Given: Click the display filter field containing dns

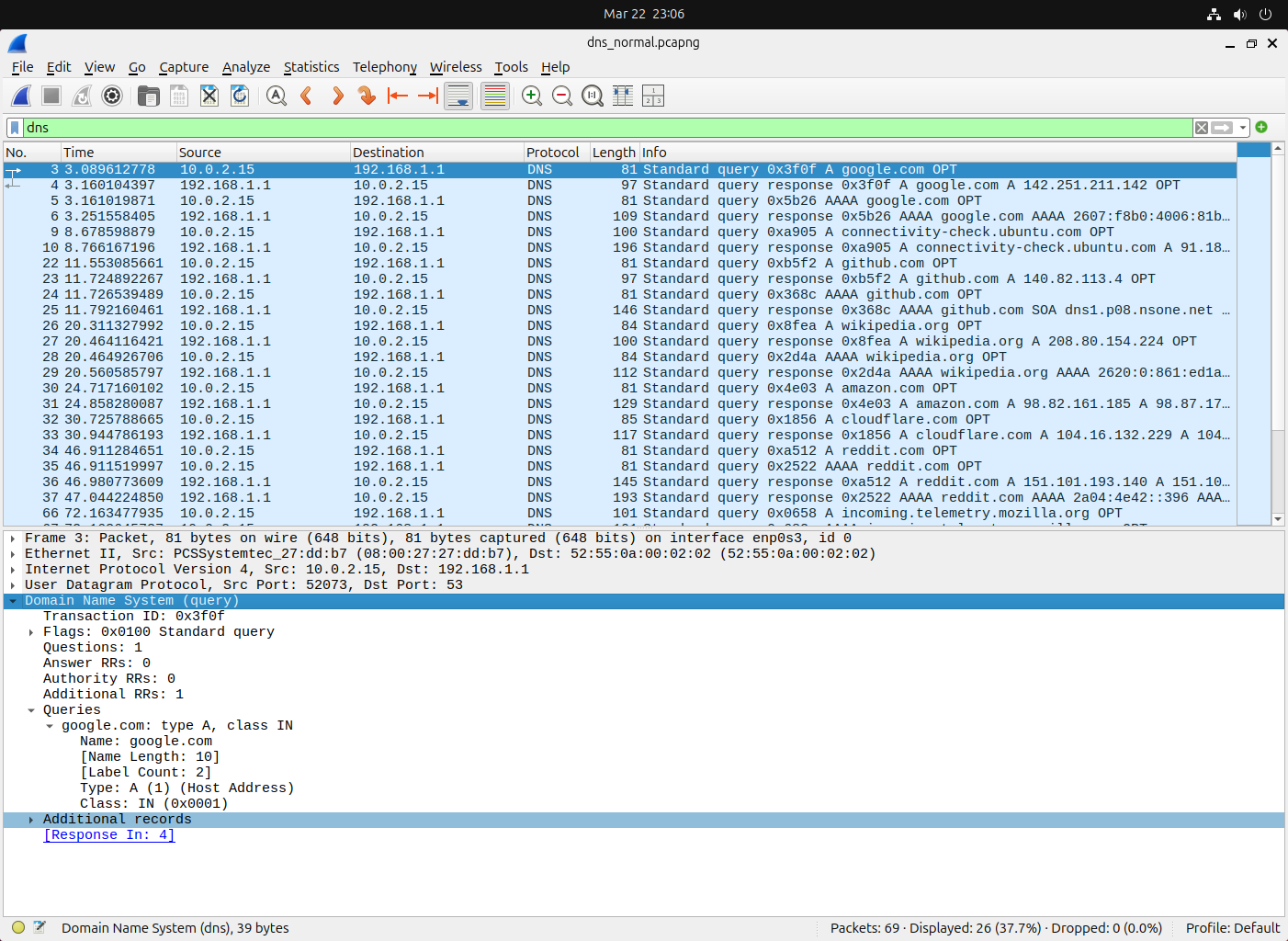Looking at the screenshot, I should [607, 128].
